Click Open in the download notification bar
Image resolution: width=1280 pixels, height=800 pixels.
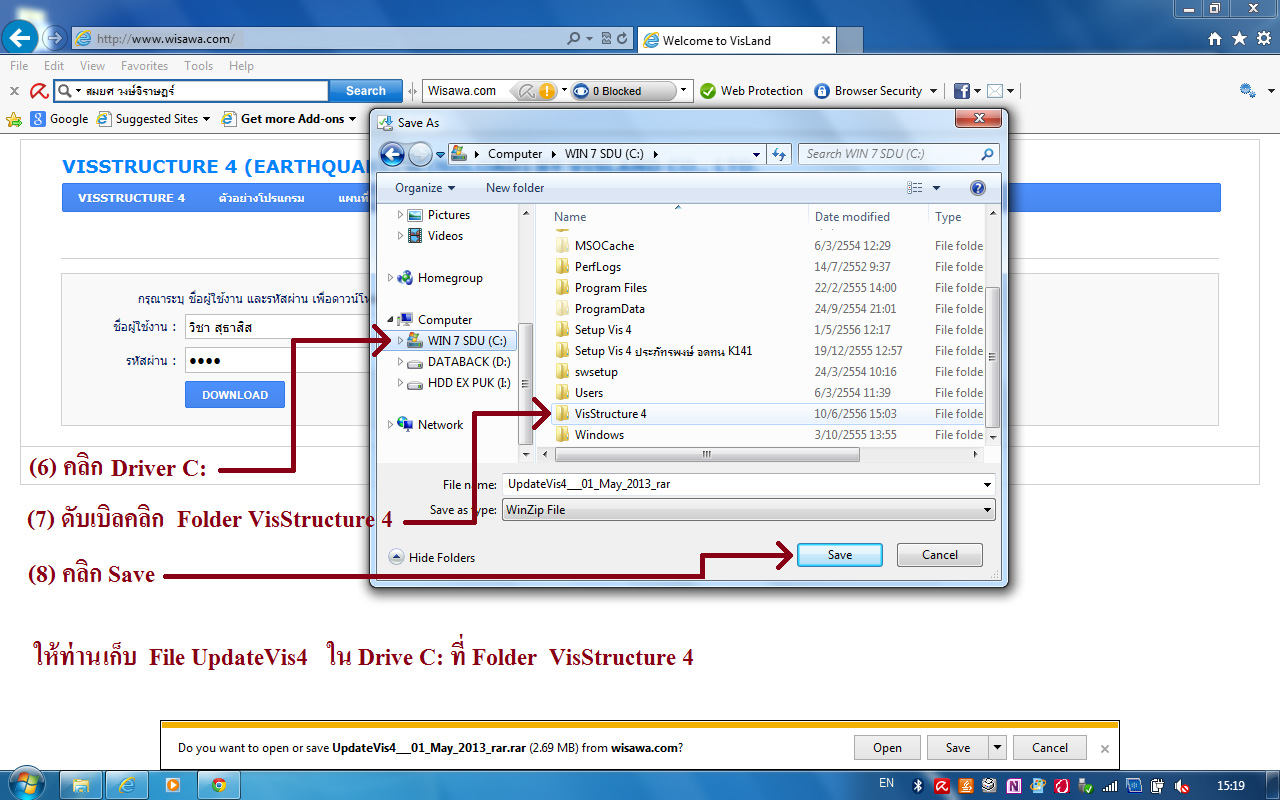pyautogui.click(x=887, y=748)
